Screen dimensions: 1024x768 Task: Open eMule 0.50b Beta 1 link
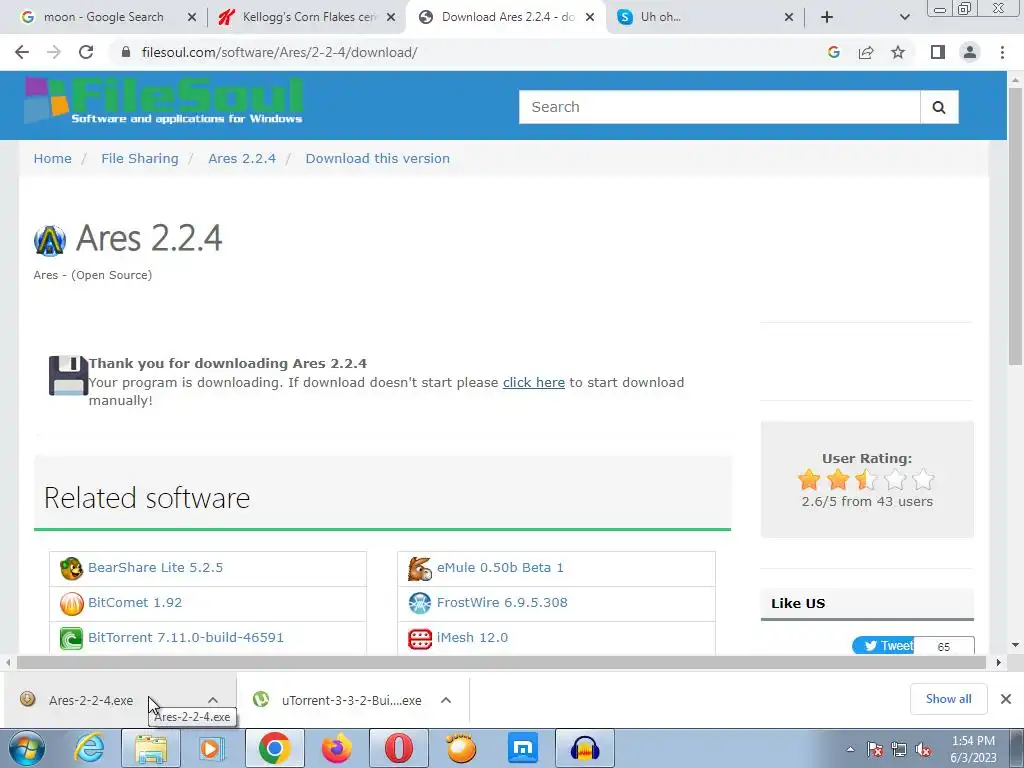click(500, 568)
